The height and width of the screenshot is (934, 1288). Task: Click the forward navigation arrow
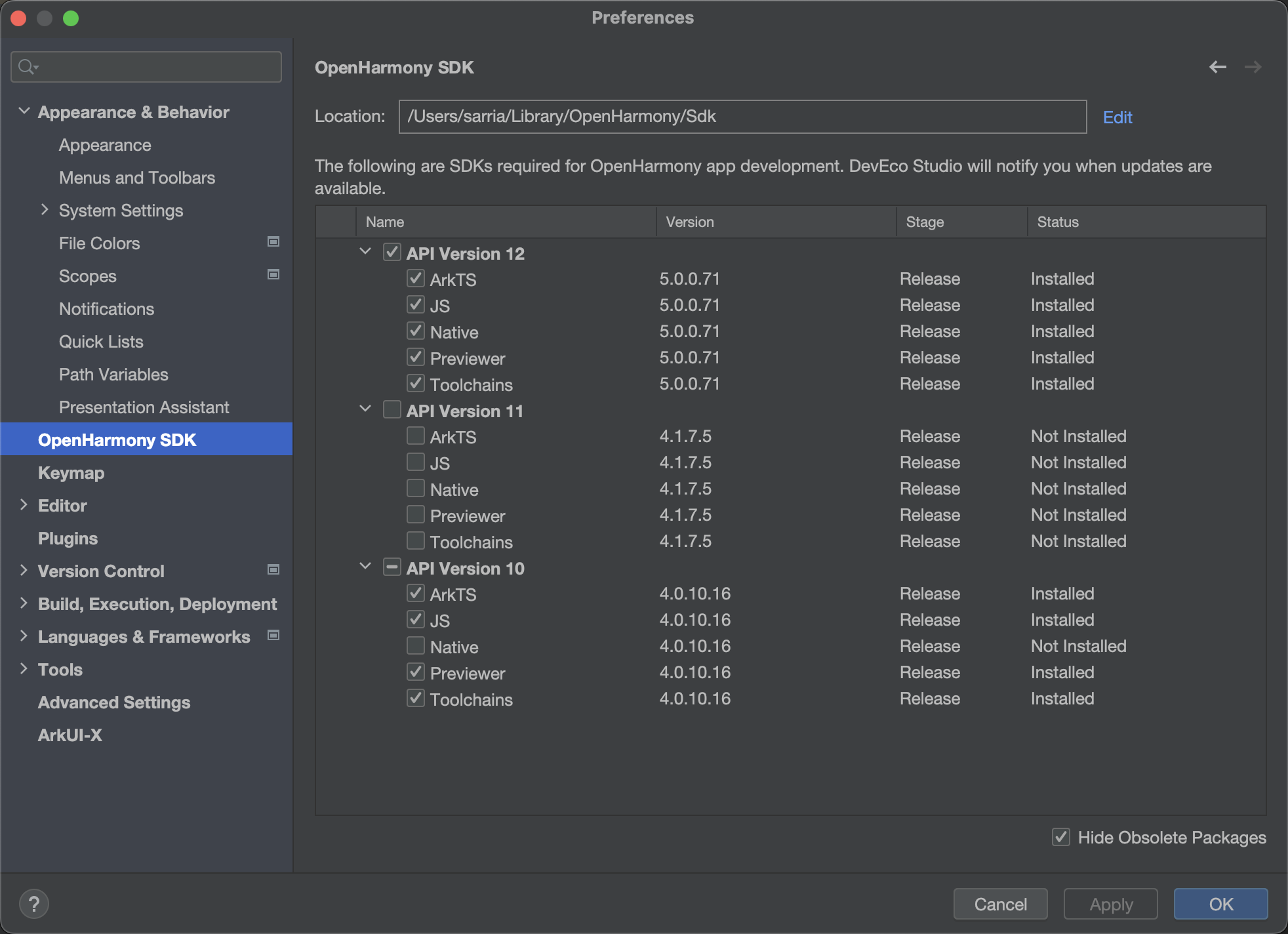1253,67
